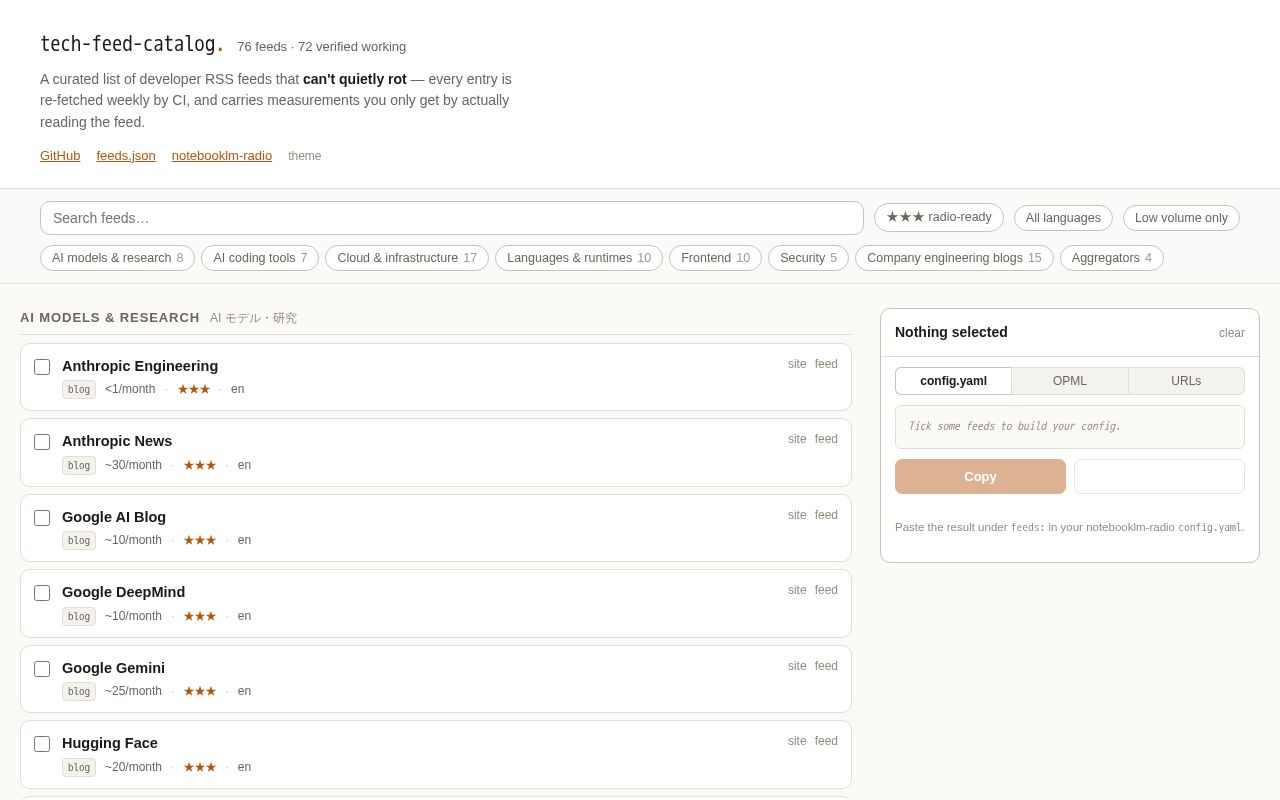Check the Google DeepMind feed box
Screen dimensions: 1280x800
[x=42, y=593]
